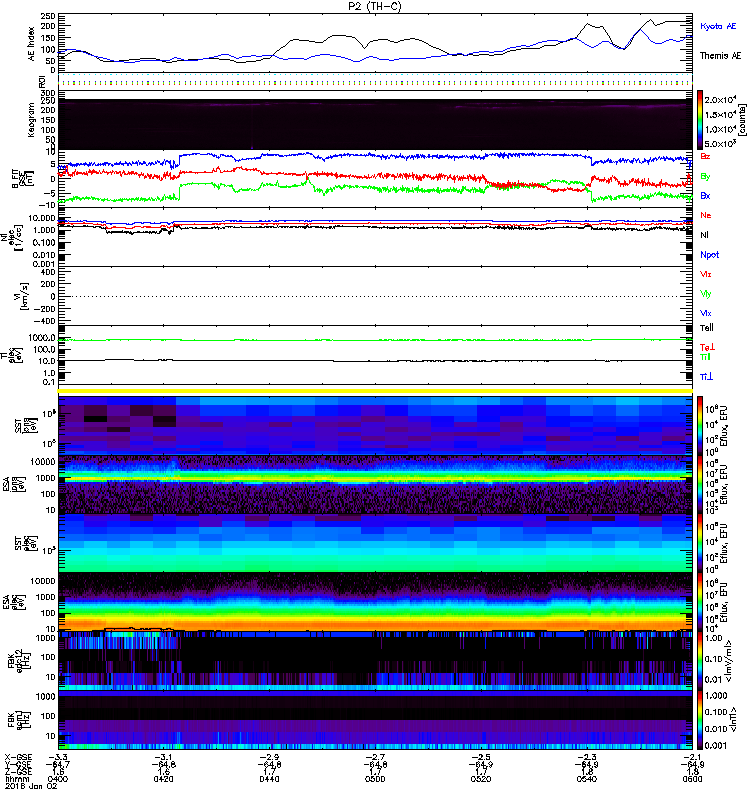Image resolution: width=750 pixels, height=800 pixels.
Task: Select the black Themis AE legend label
Action: (720, 56)
